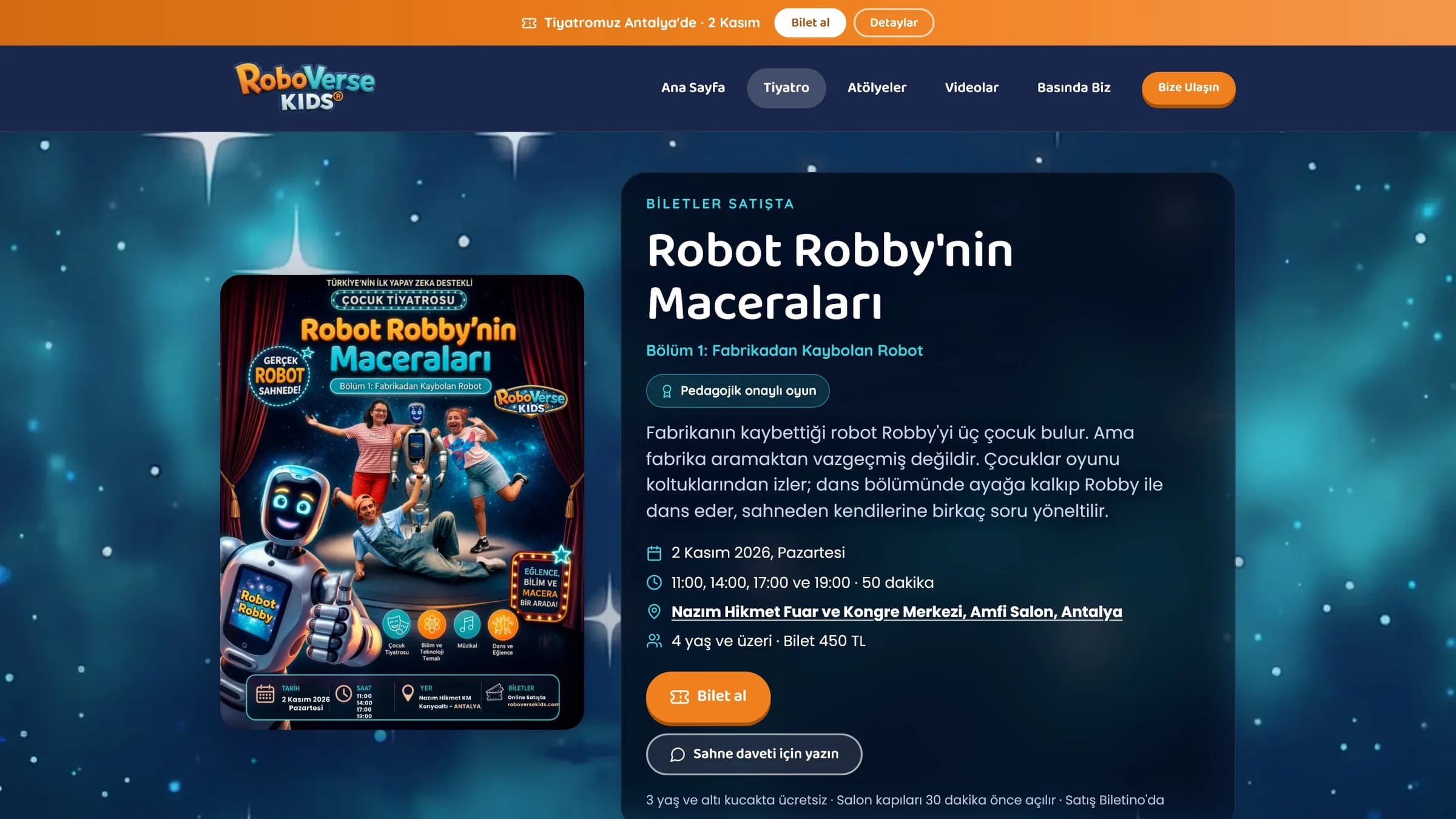Click the heading Robot Robby'nin Maceraları
Viewport: 1456px width, 819px height.
tap(830, 277)
